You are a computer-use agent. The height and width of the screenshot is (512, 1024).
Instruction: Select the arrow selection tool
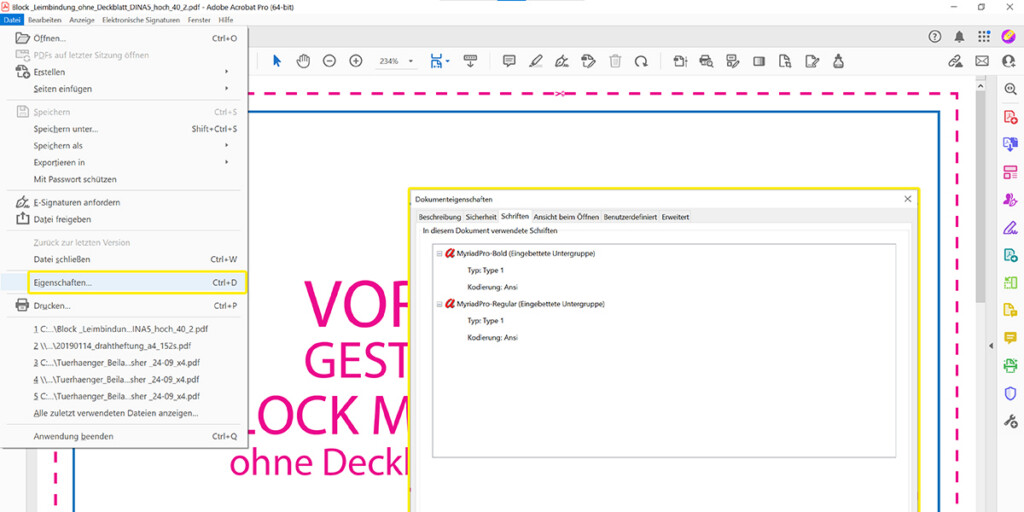coord(277,61)
